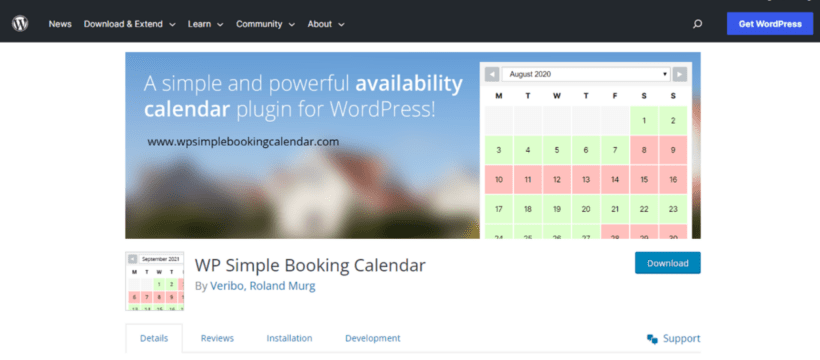
Task: Expand the Learn menu chevron
Action: 220,25
